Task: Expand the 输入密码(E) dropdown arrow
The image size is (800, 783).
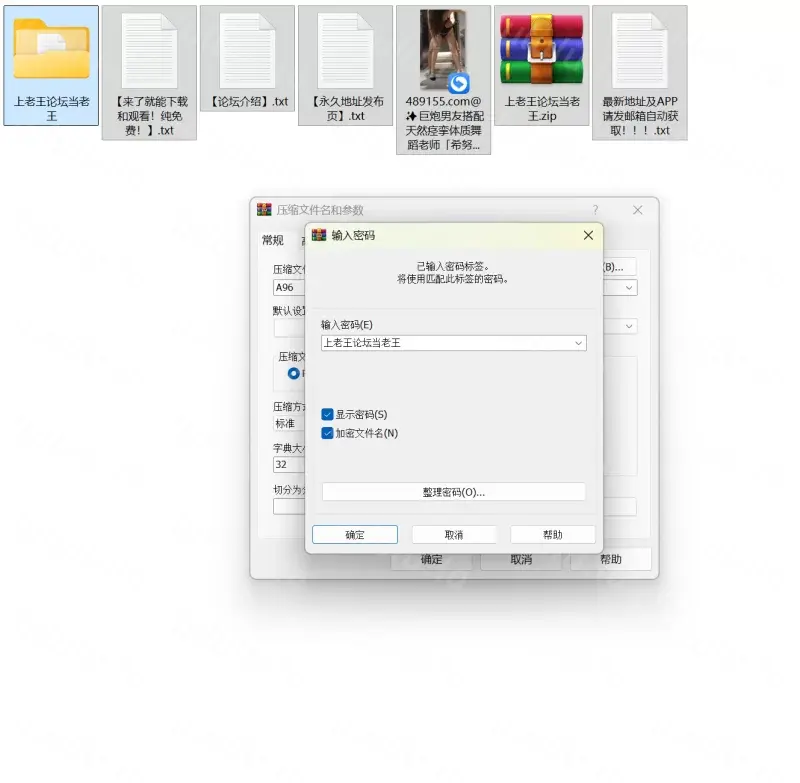Action: tap(578, 343)
